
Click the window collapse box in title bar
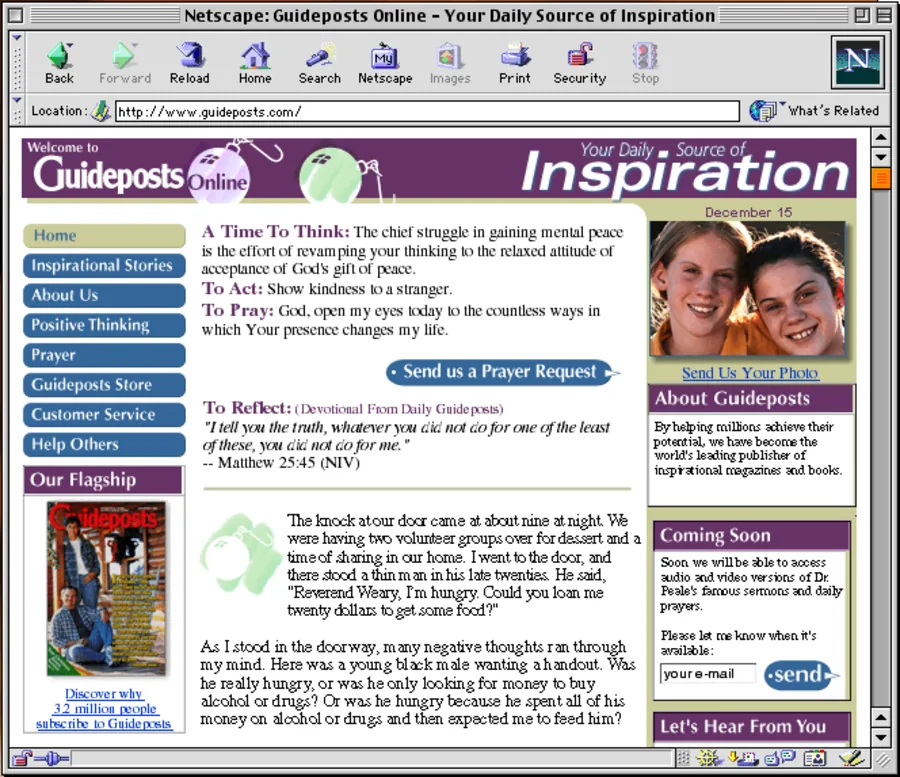pos(883,15)
